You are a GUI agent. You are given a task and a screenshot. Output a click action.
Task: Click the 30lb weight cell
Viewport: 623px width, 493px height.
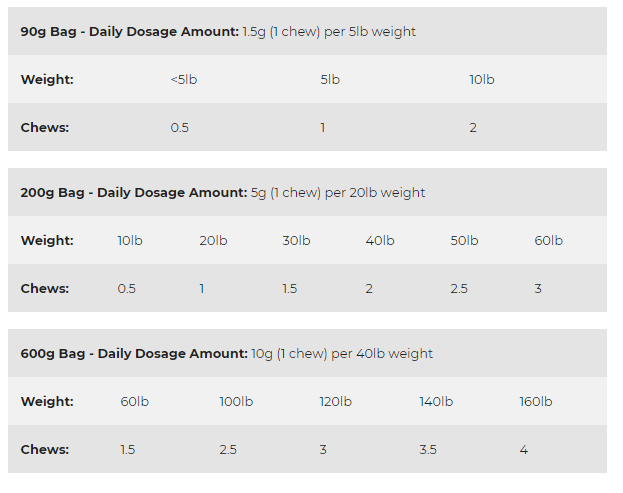296,241
